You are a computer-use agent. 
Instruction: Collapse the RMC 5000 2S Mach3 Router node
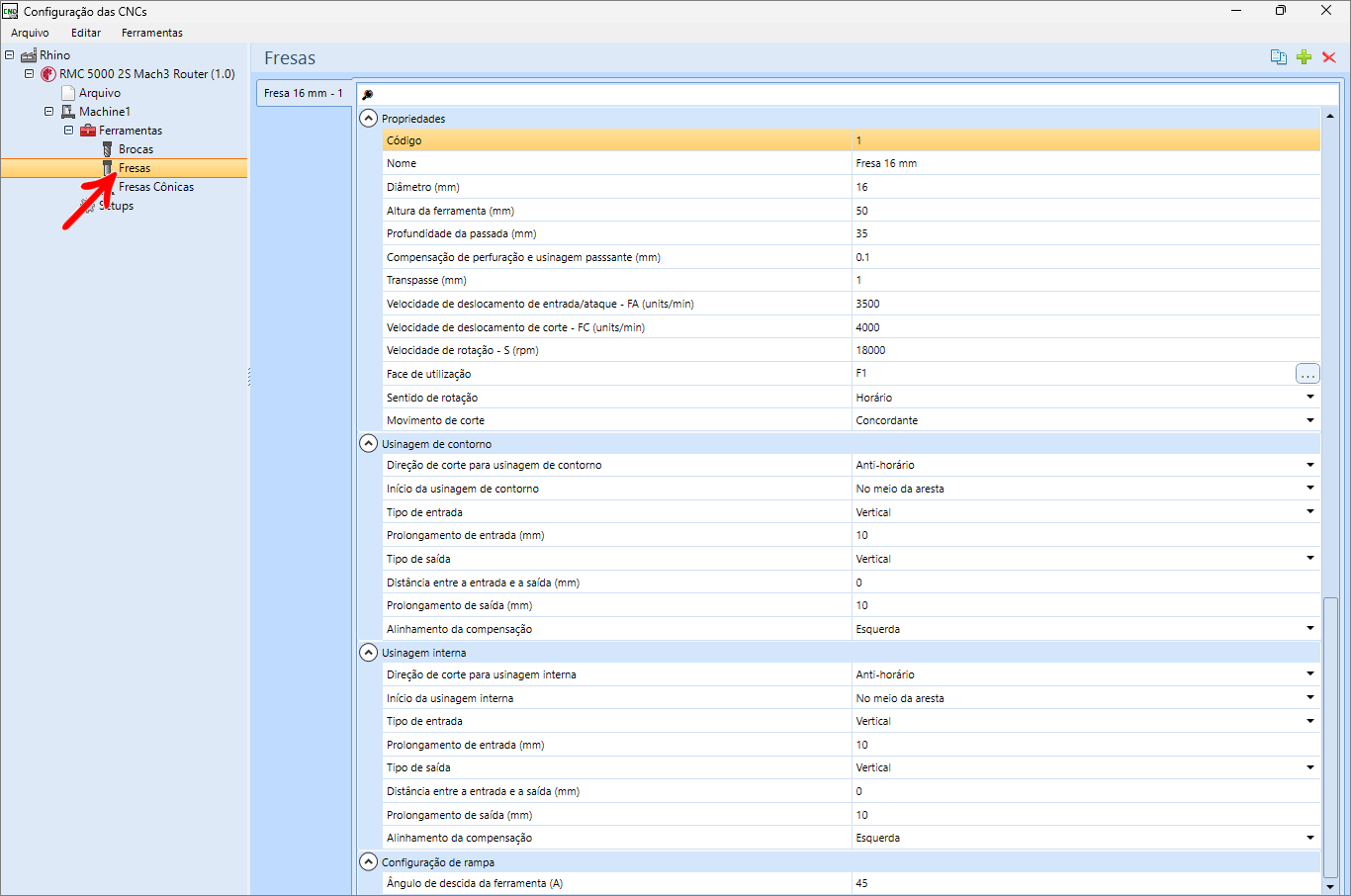coord(29,74)
